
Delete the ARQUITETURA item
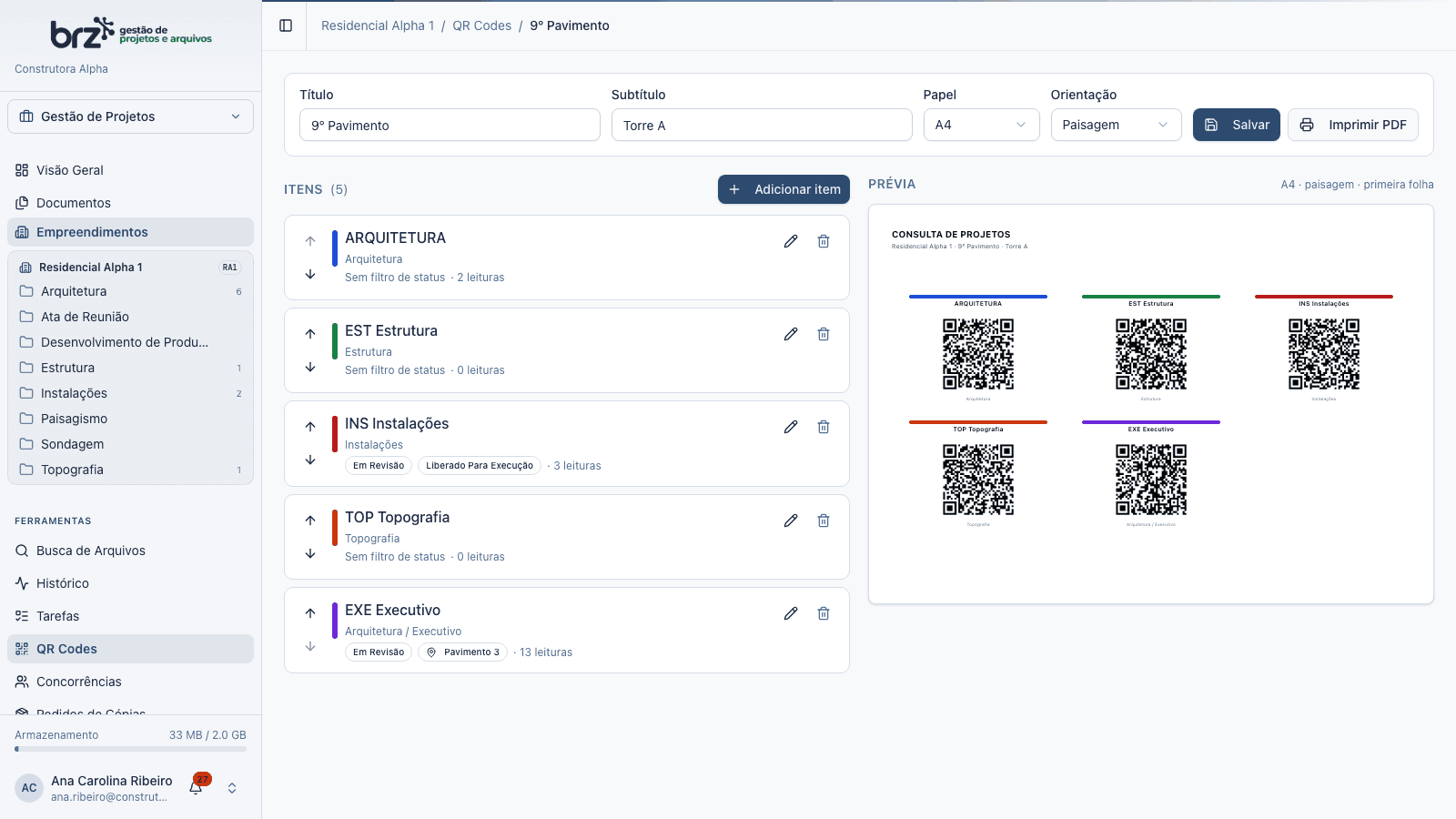click(824, 241)
